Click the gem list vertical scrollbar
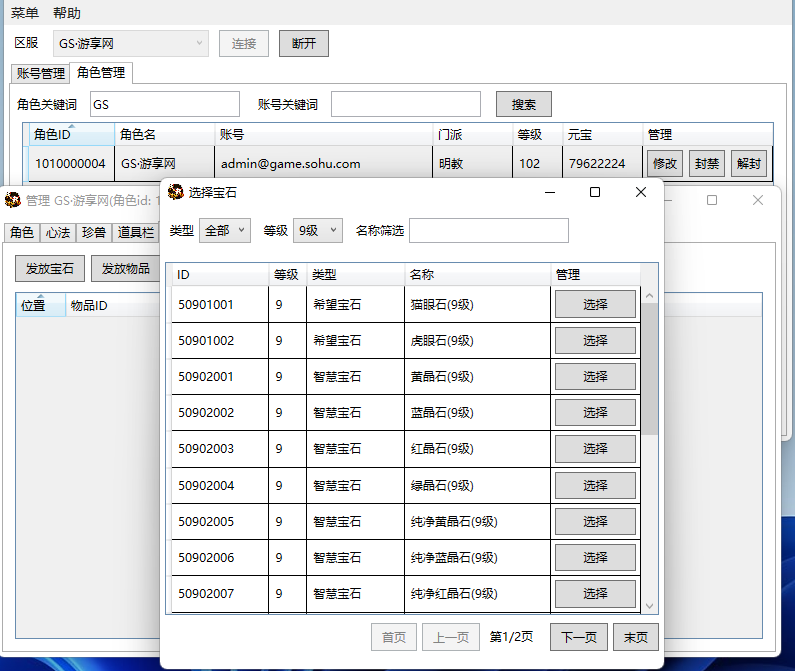The height and width of the screenshot is (671, 795). click(x=649, y=370)
